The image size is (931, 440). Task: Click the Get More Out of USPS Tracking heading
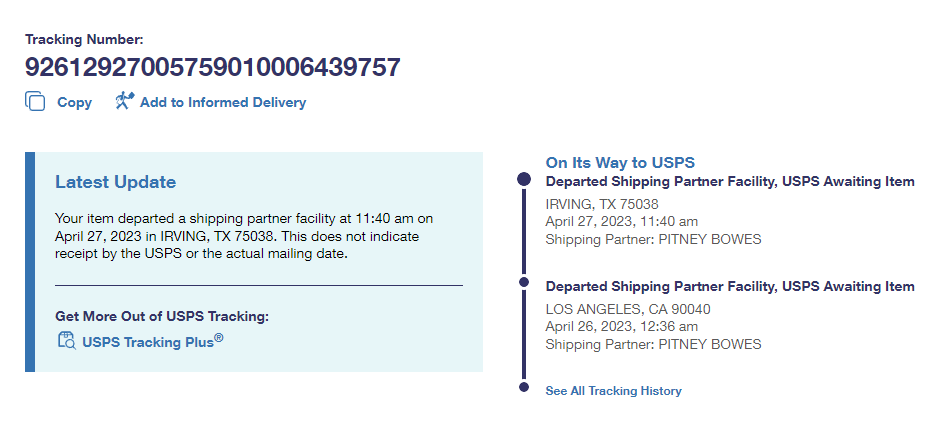click(x=162, y=317)
